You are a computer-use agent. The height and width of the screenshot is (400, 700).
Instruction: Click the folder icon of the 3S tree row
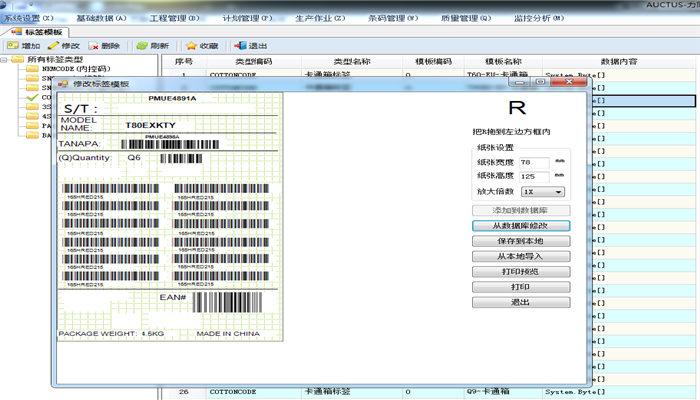(x=32, y=106)
